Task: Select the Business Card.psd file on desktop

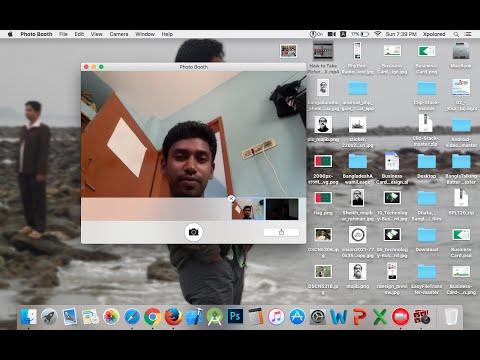Action: coord(461,235)
